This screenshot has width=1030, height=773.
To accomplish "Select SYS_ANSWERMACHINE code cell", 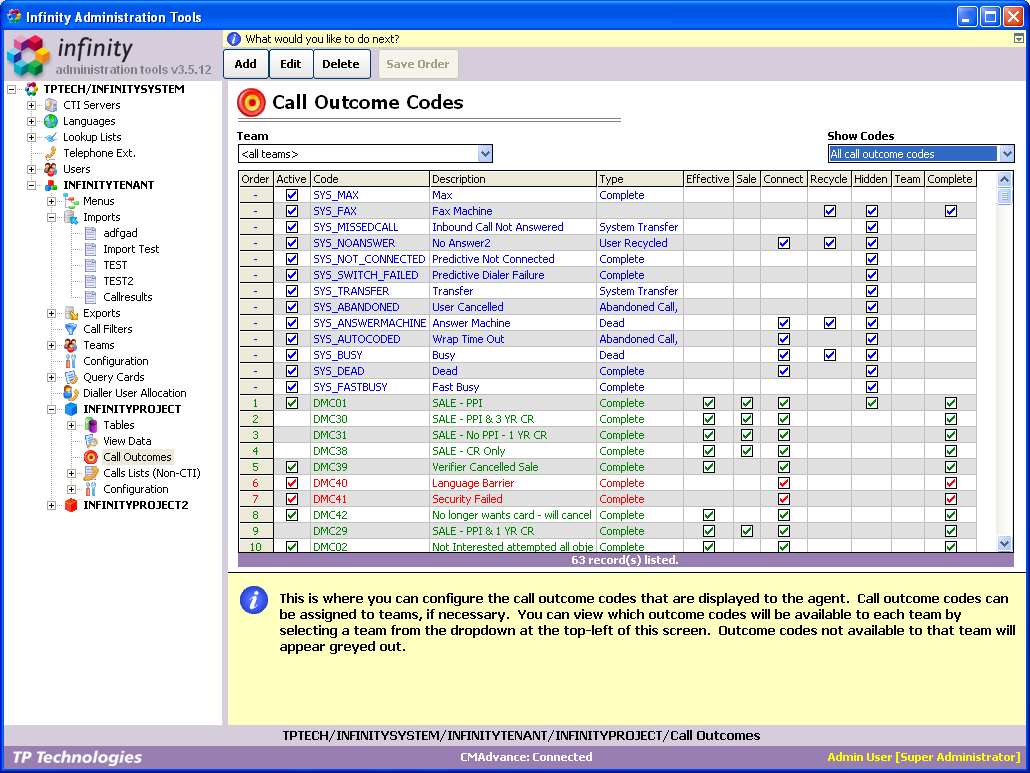I will coord(370,323).
